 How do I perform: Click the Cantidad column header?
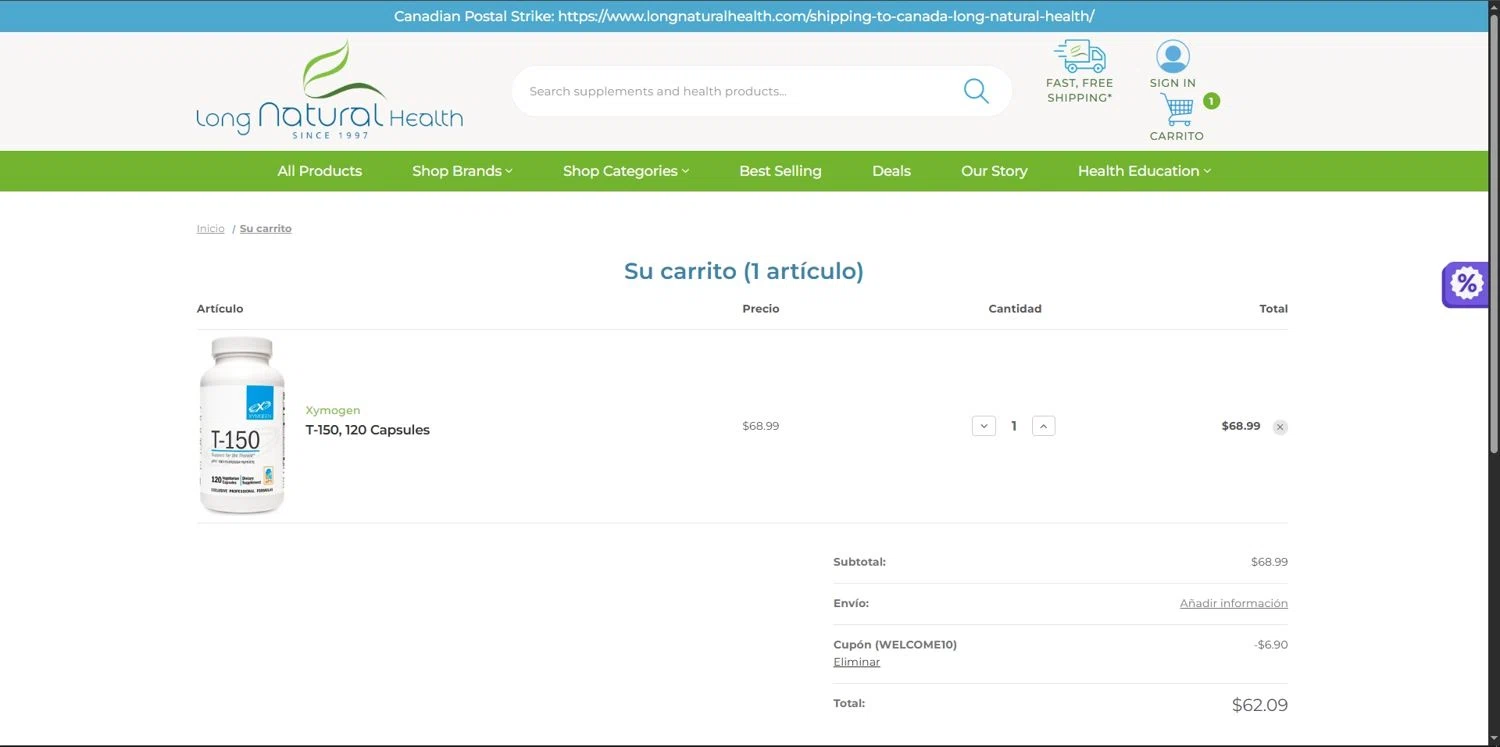pos(1015,309)
